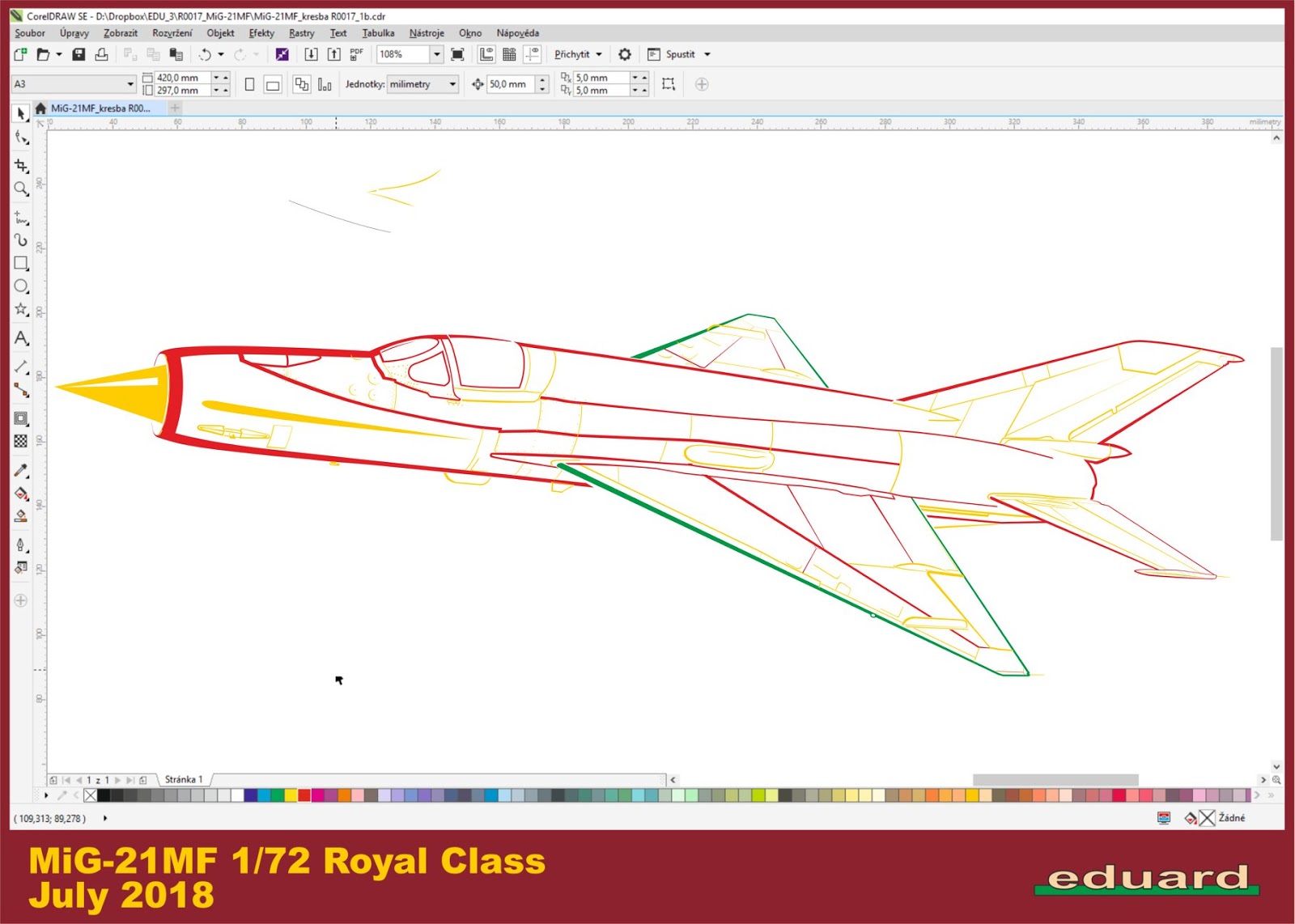Image resolution: width=1295 pixels, height=924 pixels.
Task: Open the zoom level dropdown at 108%
Action: click(x=437, y=54)
